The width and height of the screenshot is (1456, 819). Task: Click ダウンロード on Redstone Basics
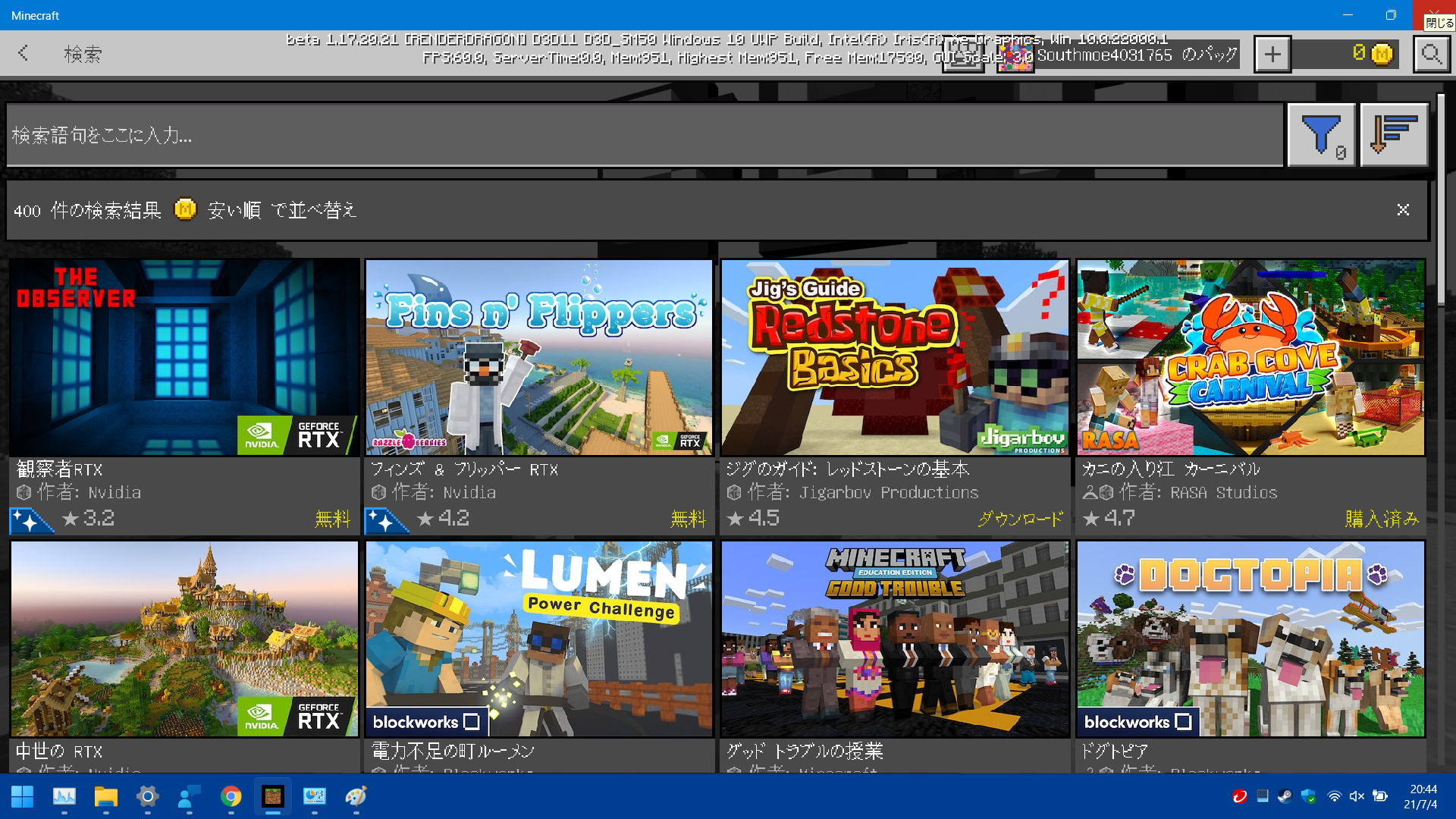point(1020,519)
